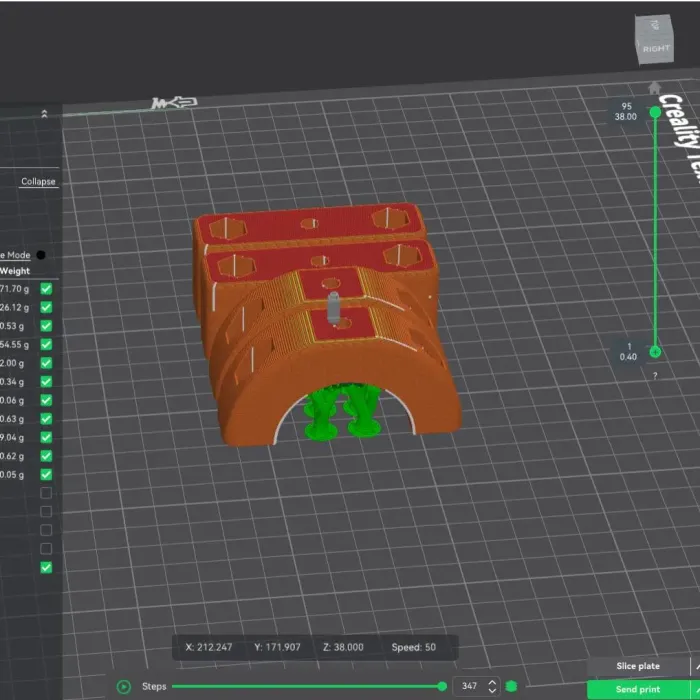This screenshot has height=700, width=700.
Task: Click the Collapse link
Action: 38,182
